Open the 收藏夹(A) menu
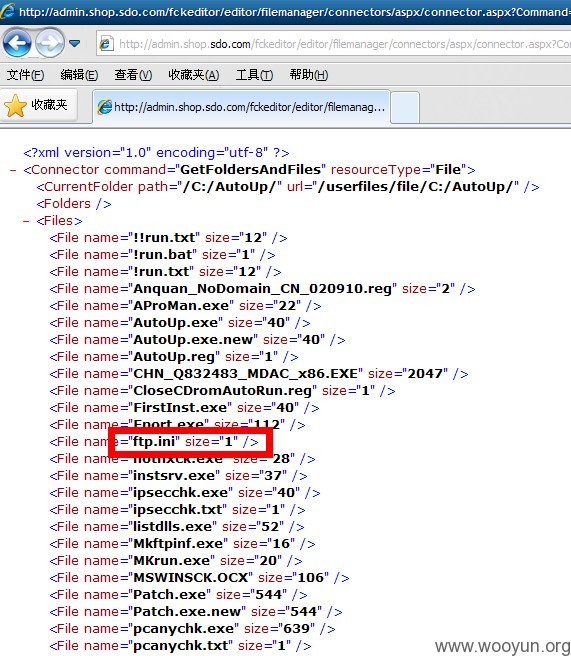 193,75
